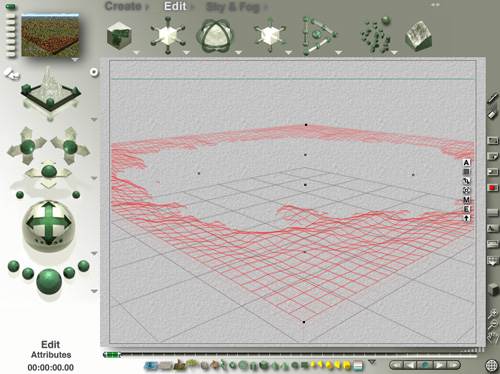Select the Reposition tool icon
The width and height of the screenshot is (500, 374).
pyautogui.click(x=270, y=36)
